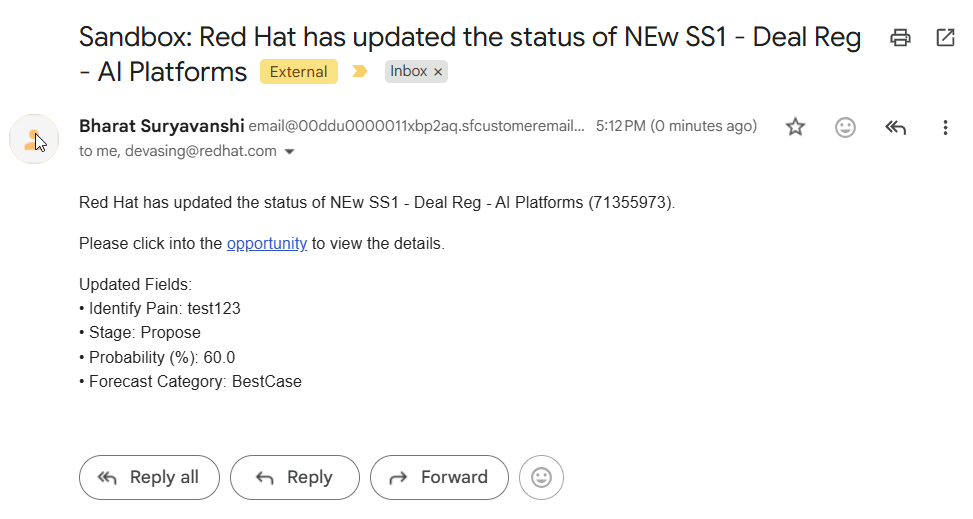Screen dimensions: 973x519
Task: Open the email in a new window
Action: pyautogui.click(x=945, y=38)
